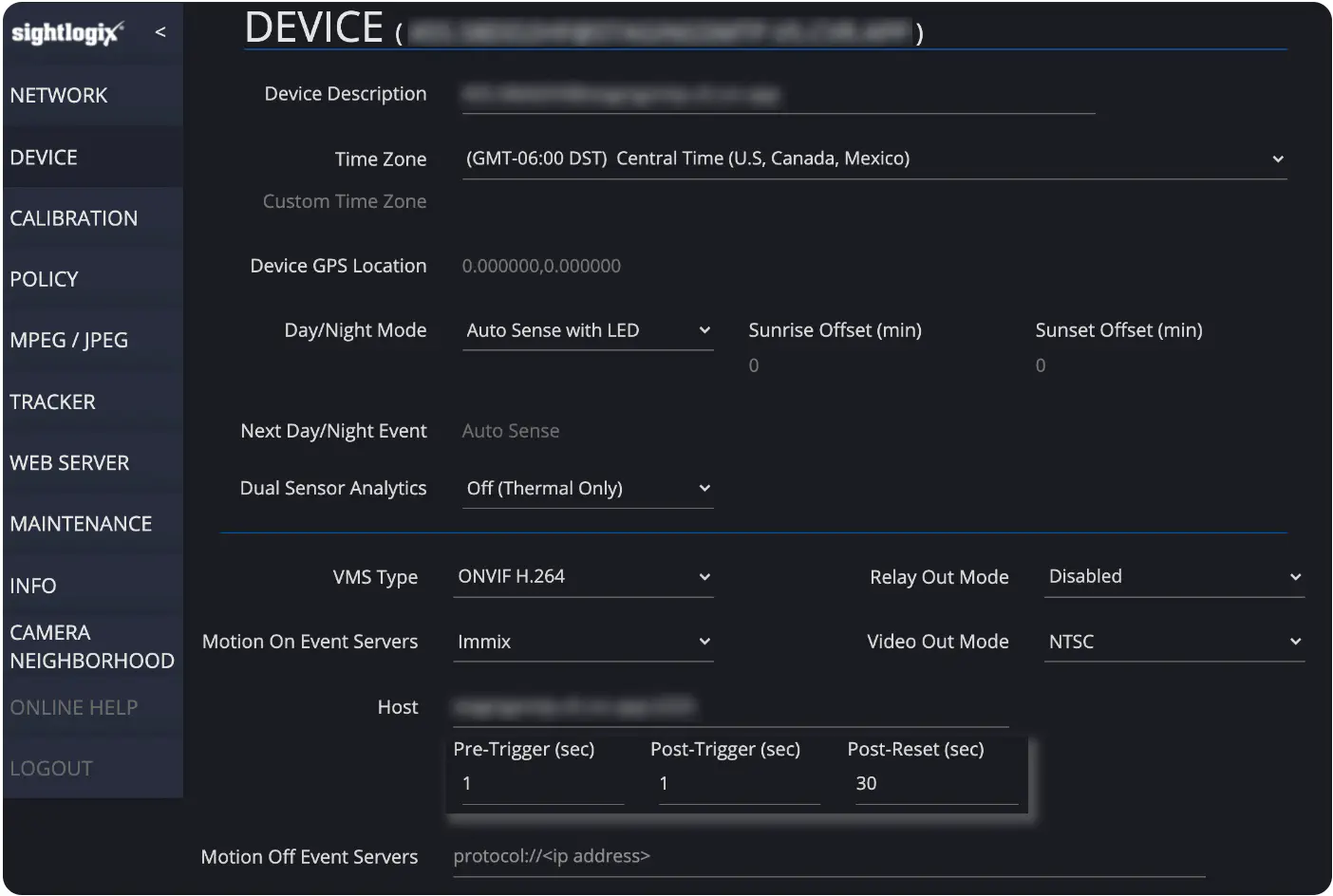Image resolution: width=1333 pixels, height=896 pixels.
Task: Open Motion On Event Servers dropdown
Action: 583,643
